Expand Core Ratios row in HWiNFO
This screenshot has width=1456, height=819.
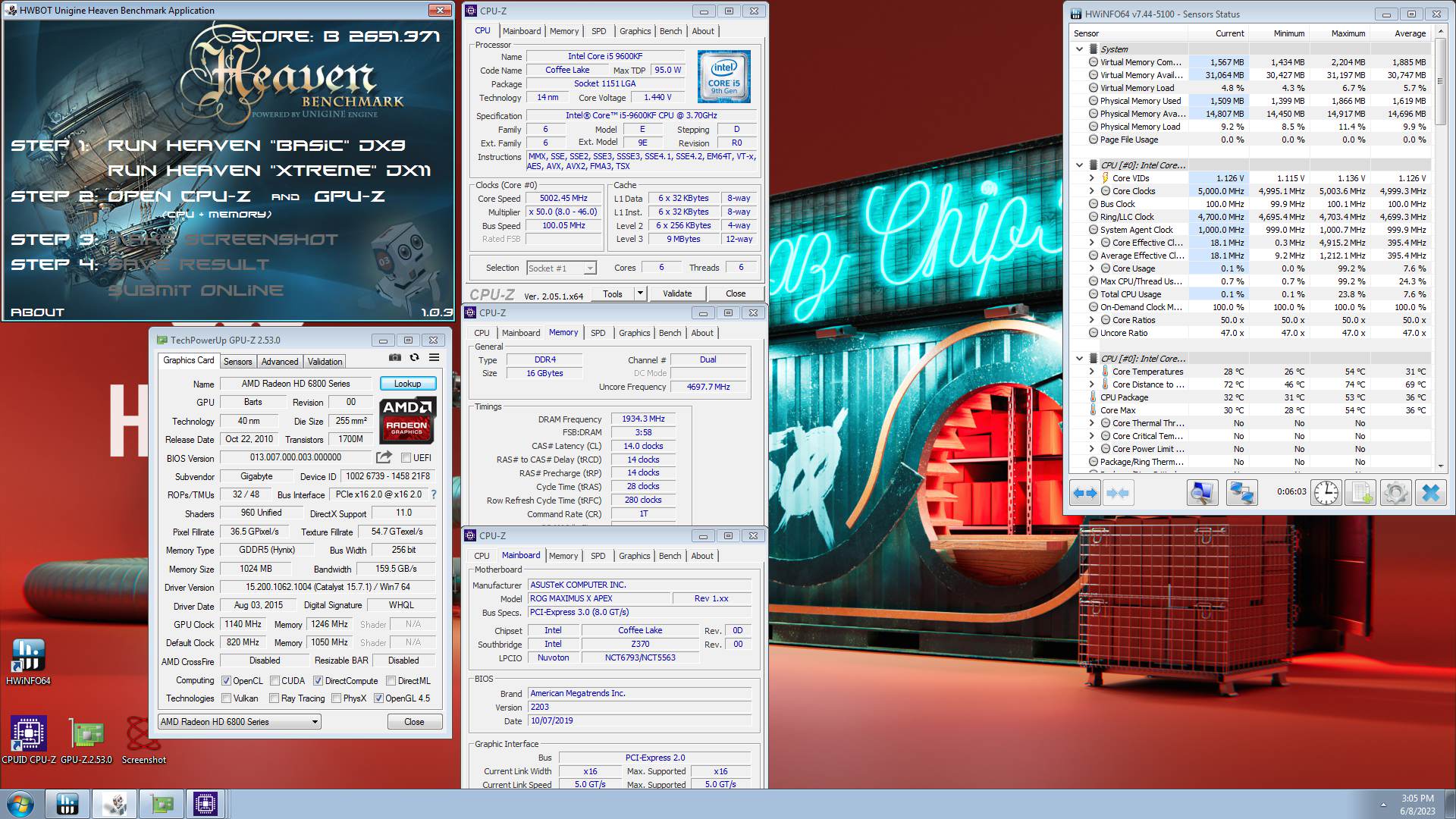(x=1092, y=320)
